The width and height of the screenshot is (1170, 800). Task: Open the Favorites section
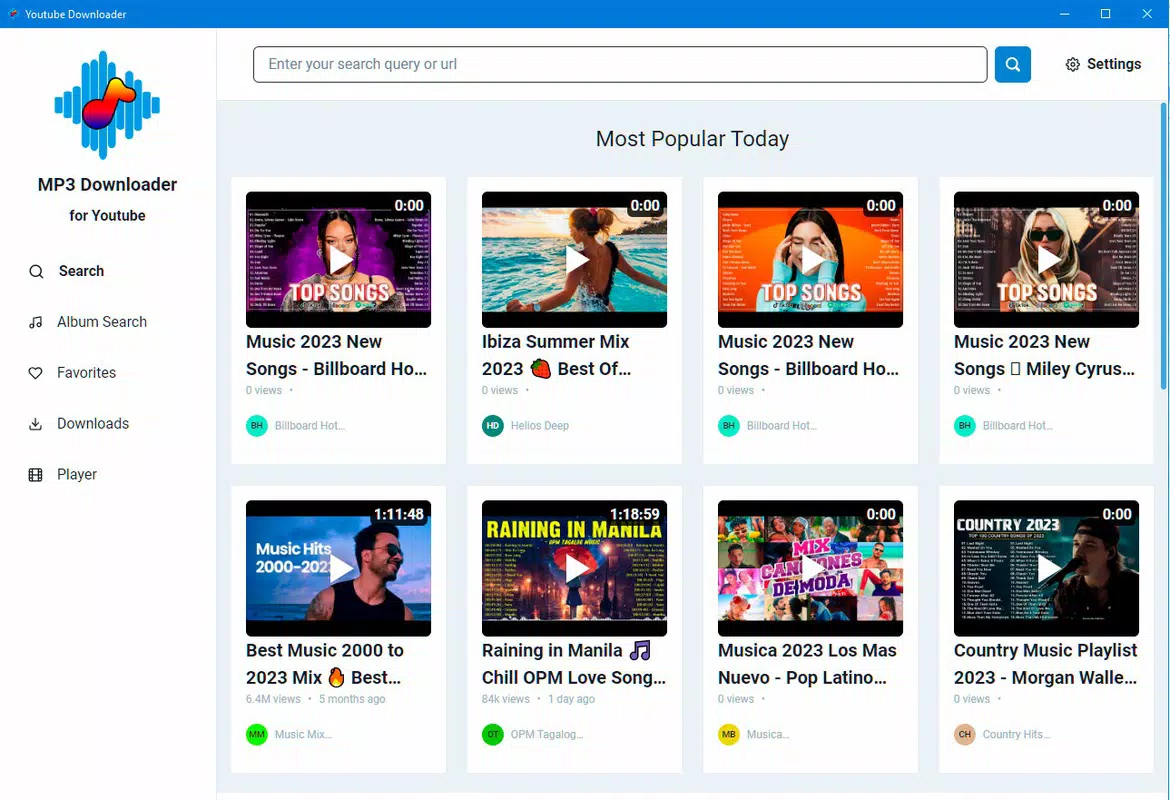tap(87, 372)
